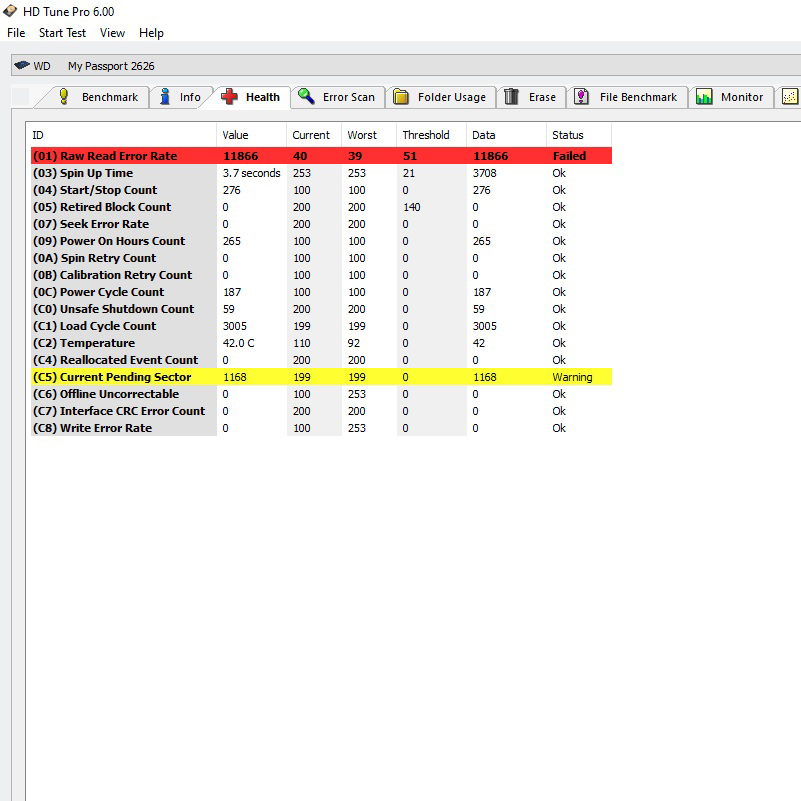Select the Offline Uncorrectable row
801x801 pixels.
321,394
